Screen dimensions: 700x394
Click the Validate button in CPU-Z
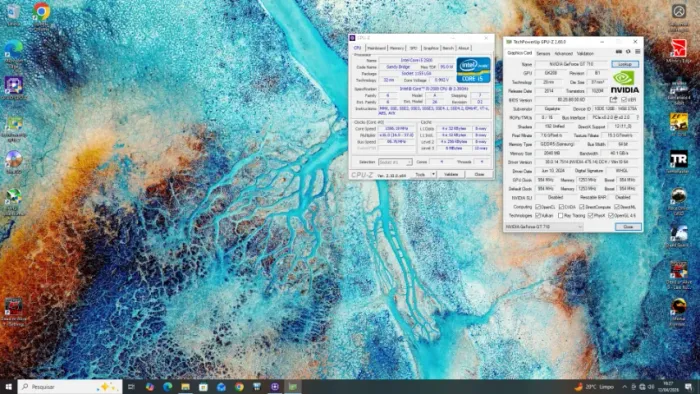[x=451, y=174]
